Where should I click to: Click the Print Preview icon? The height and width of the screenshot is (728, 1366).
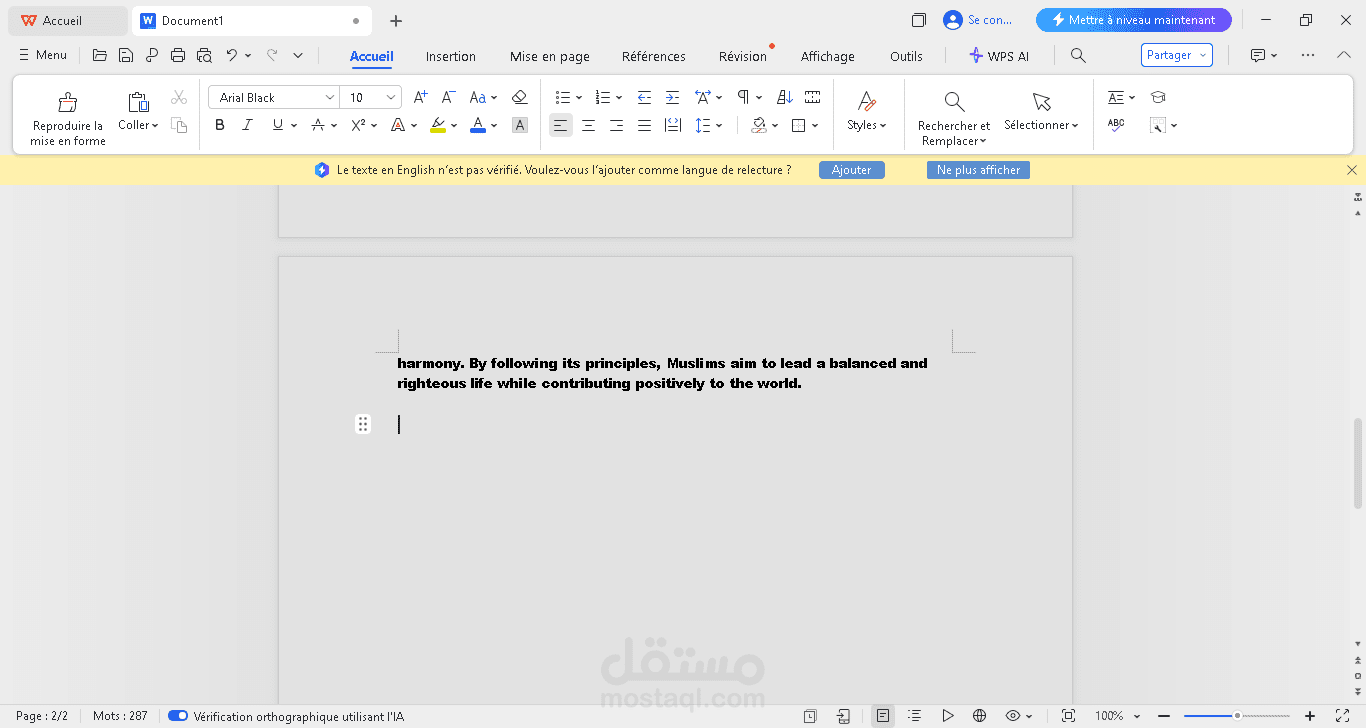point(204,55)
